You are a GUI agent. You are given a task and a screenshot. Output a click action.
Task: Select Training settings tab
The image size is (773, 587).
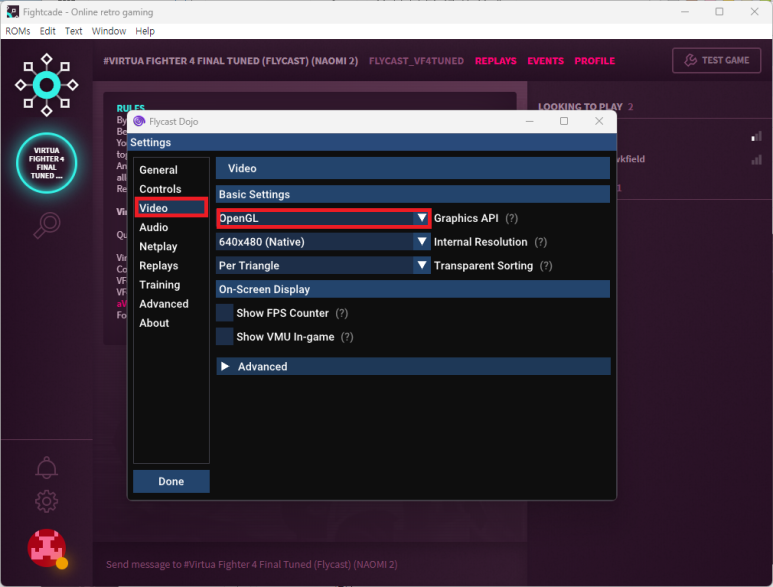[160, 285]
